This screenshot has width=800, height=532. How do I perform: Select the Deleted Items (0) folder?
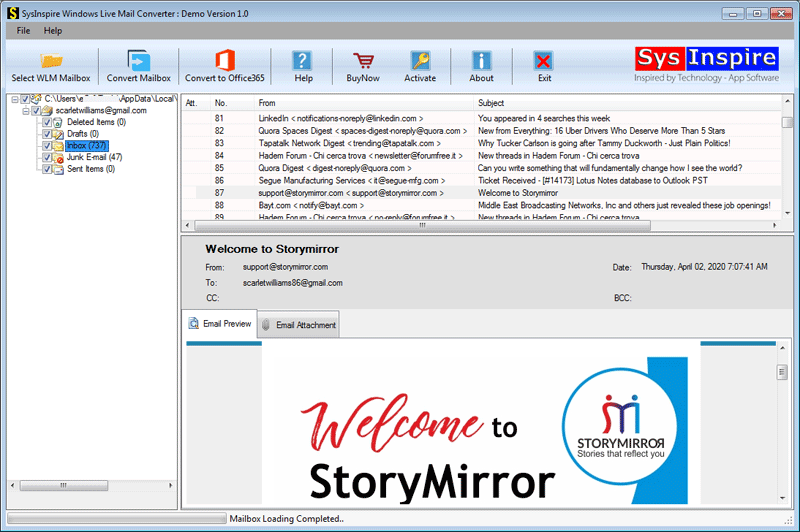click(96, 122)
